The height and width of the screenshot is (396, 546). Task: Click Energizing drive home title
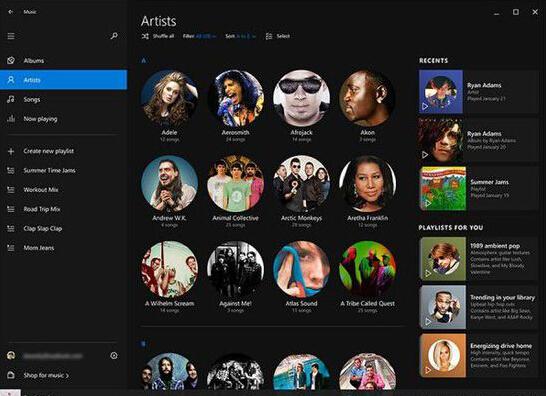501,346
